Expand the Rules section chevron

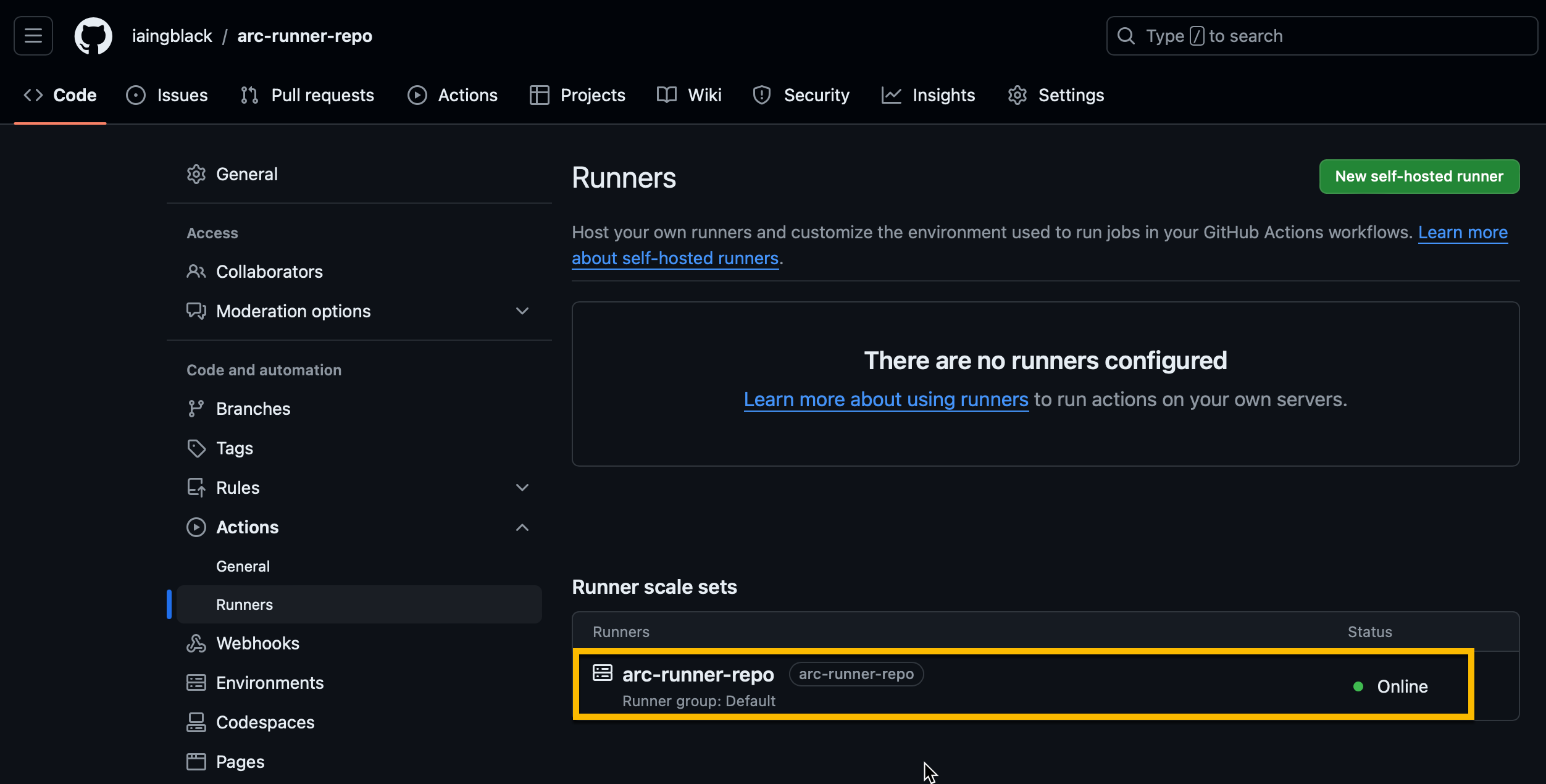pos(522,488)
